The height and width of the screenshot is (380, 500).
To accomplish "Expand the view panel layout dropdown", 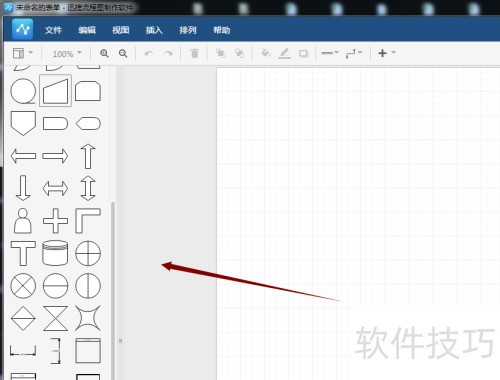I will coord(23,53).
